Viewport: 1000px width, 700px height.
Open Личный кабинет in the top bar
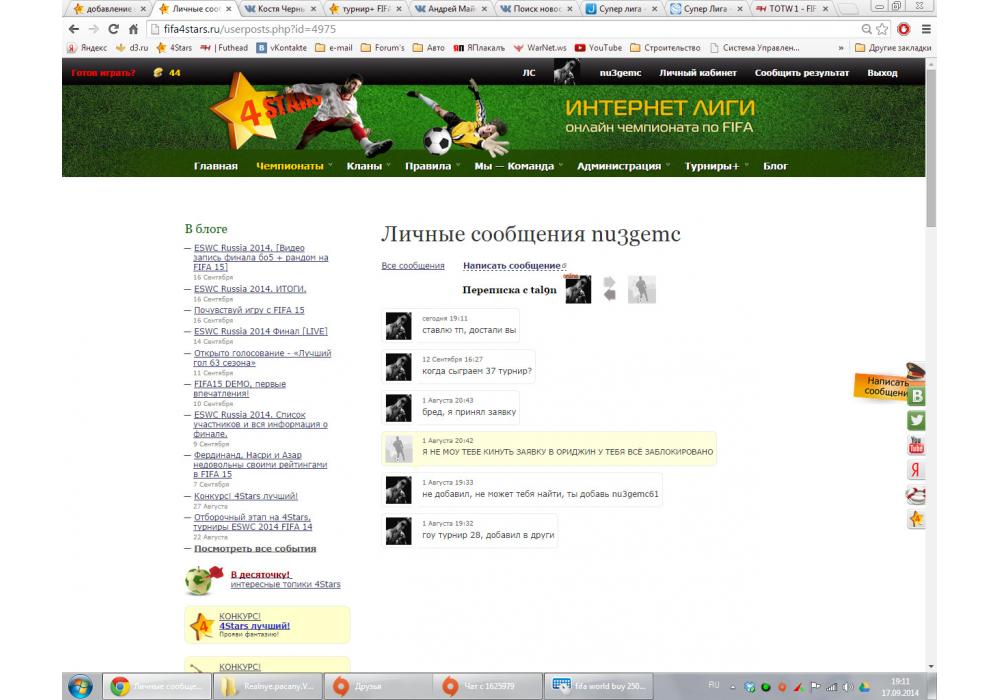pos(697,73)
